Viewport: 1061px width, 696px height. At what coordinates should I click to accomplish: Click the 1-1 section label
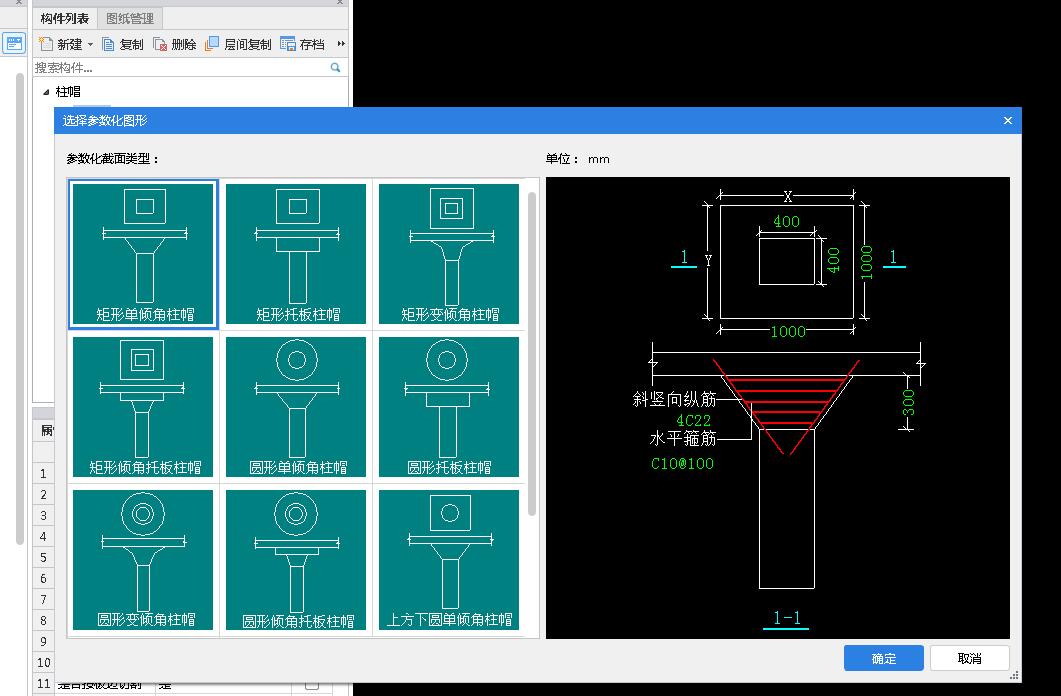[786, 618]
